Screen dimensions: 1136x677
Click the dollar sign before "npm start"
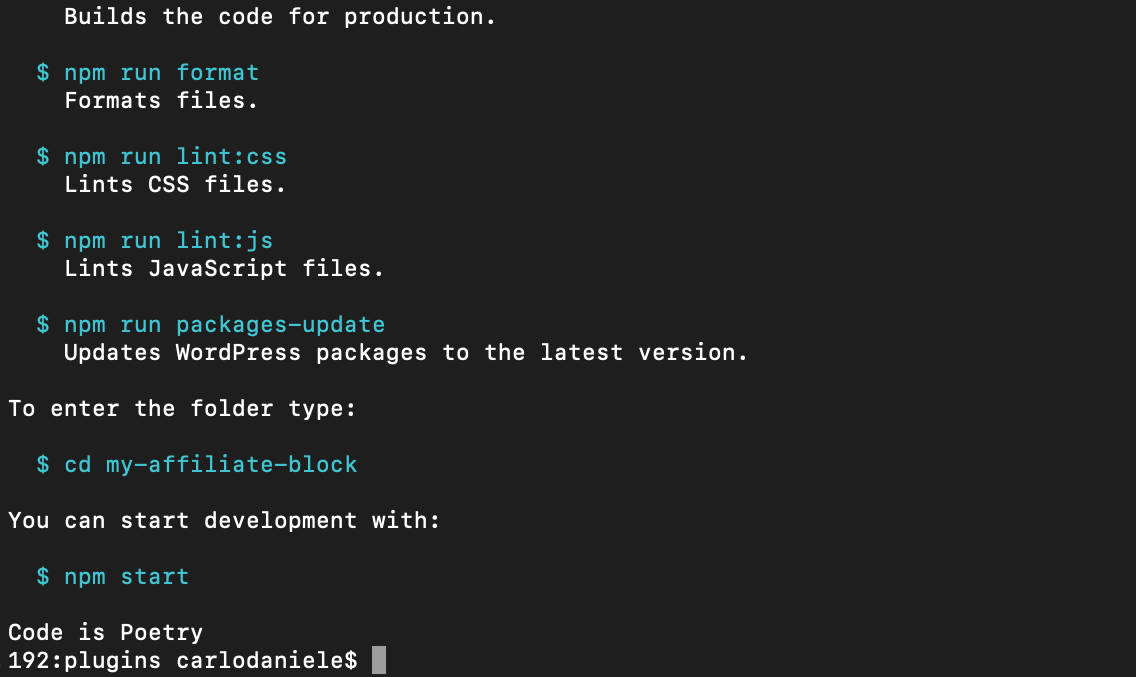pyautogui.click(x=43, y=577)
